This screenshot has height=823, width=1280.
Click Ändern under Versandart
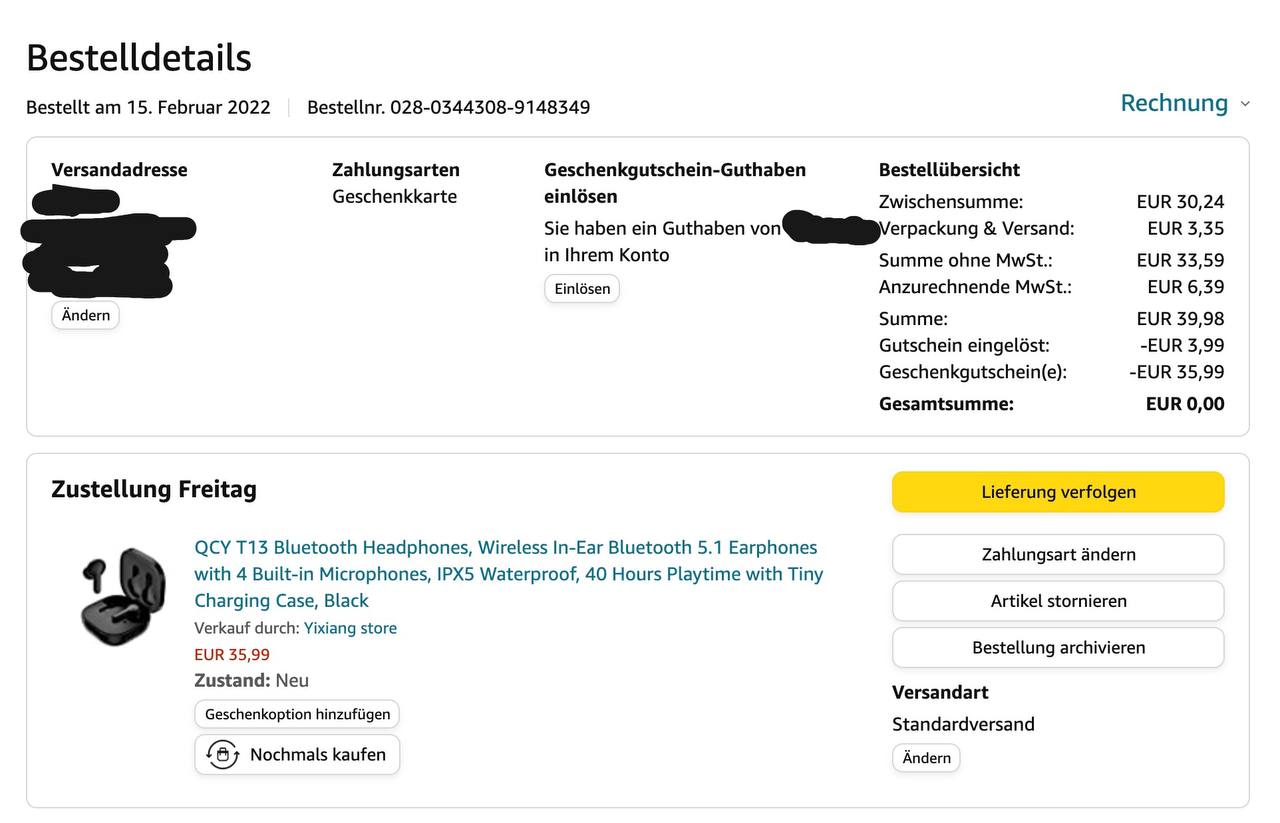[926, 758]
